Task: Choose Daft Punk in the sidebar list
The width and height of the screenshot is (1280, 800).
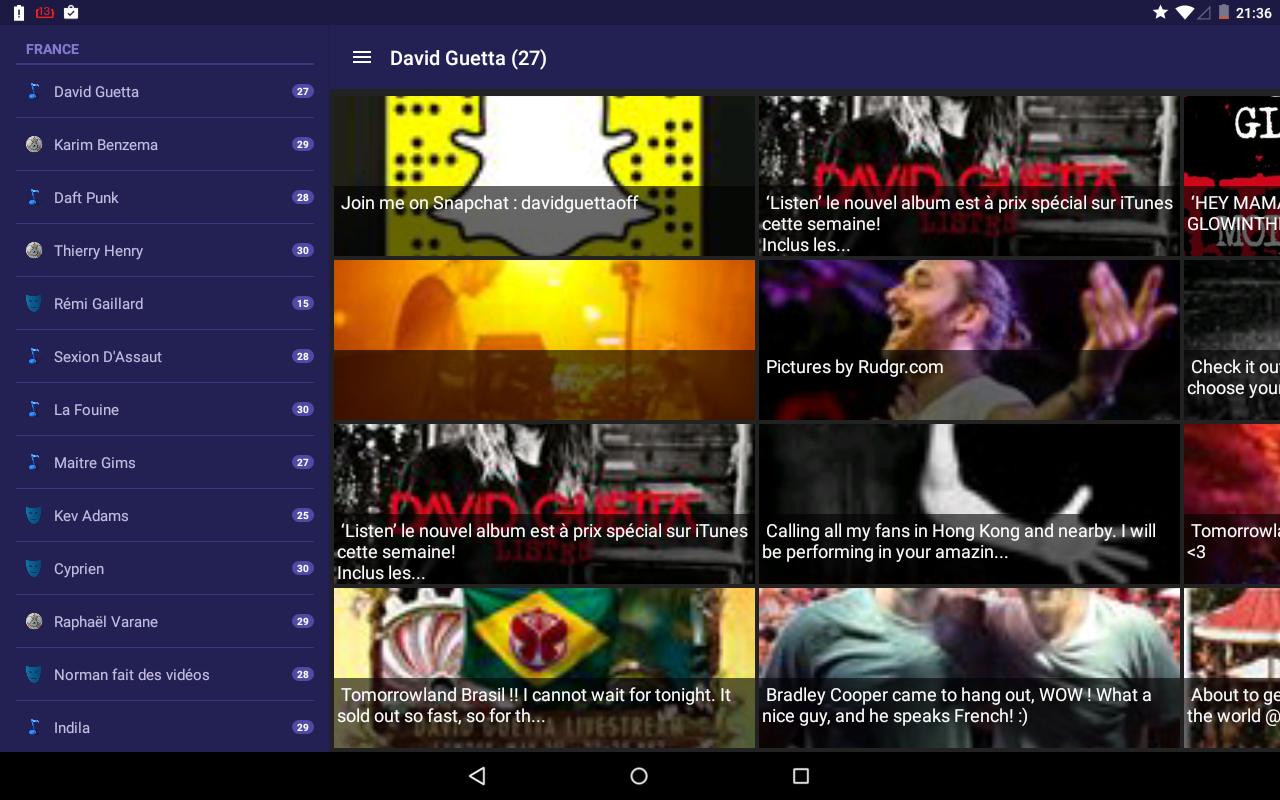Action: click(165, 197)
